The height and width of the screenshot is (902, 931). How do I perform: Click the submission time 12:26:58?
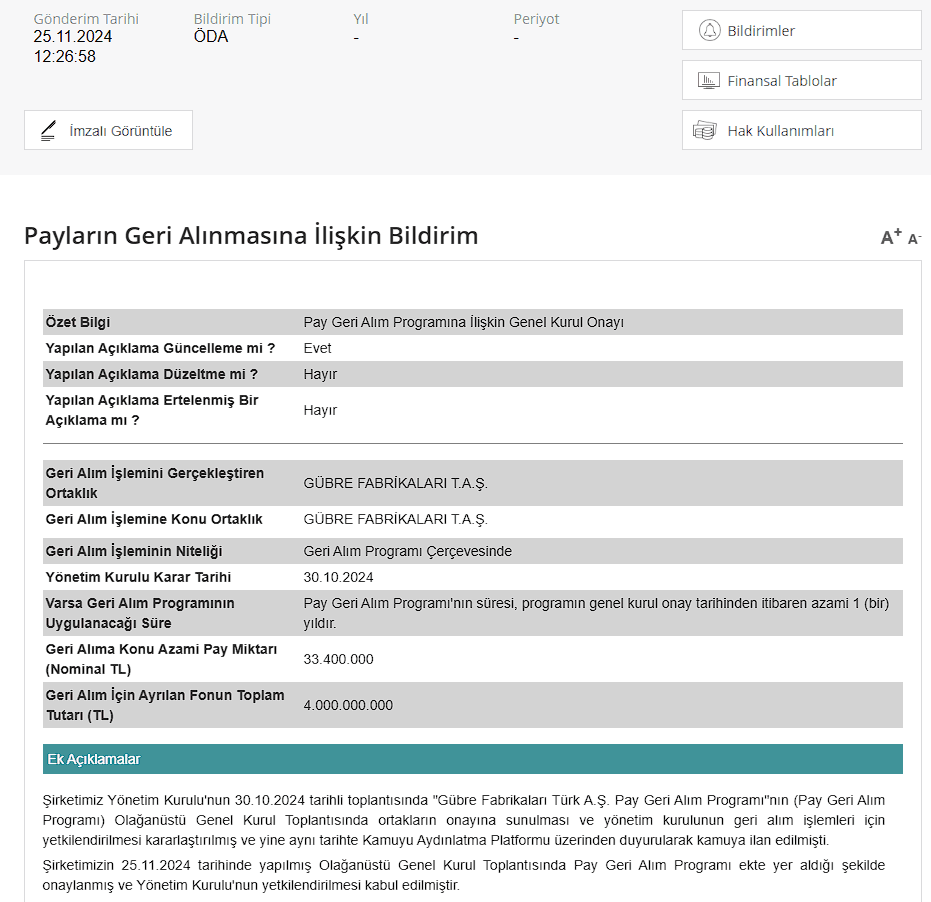65,57
